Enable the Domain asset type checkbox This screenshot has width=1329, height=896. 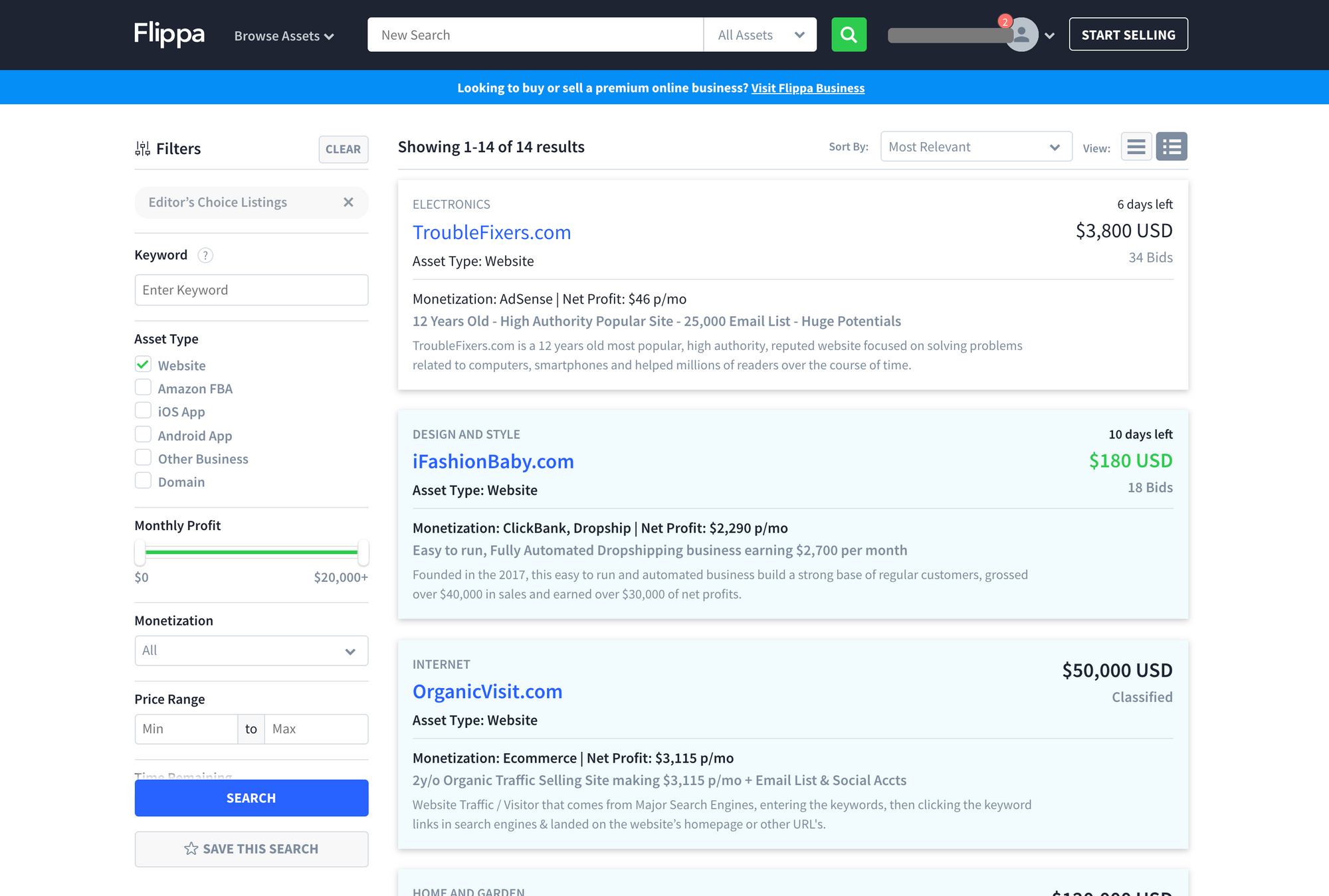tap(143, 481)
